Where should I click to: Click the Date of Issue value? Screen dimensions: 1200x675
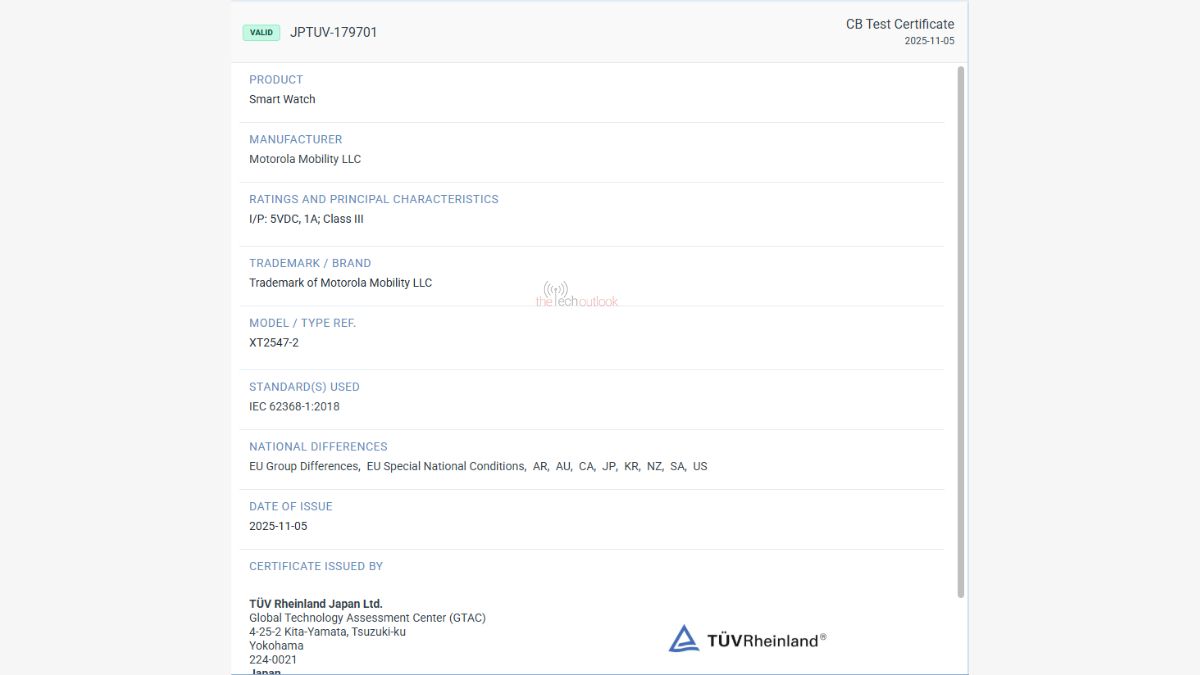pos(278,526)
